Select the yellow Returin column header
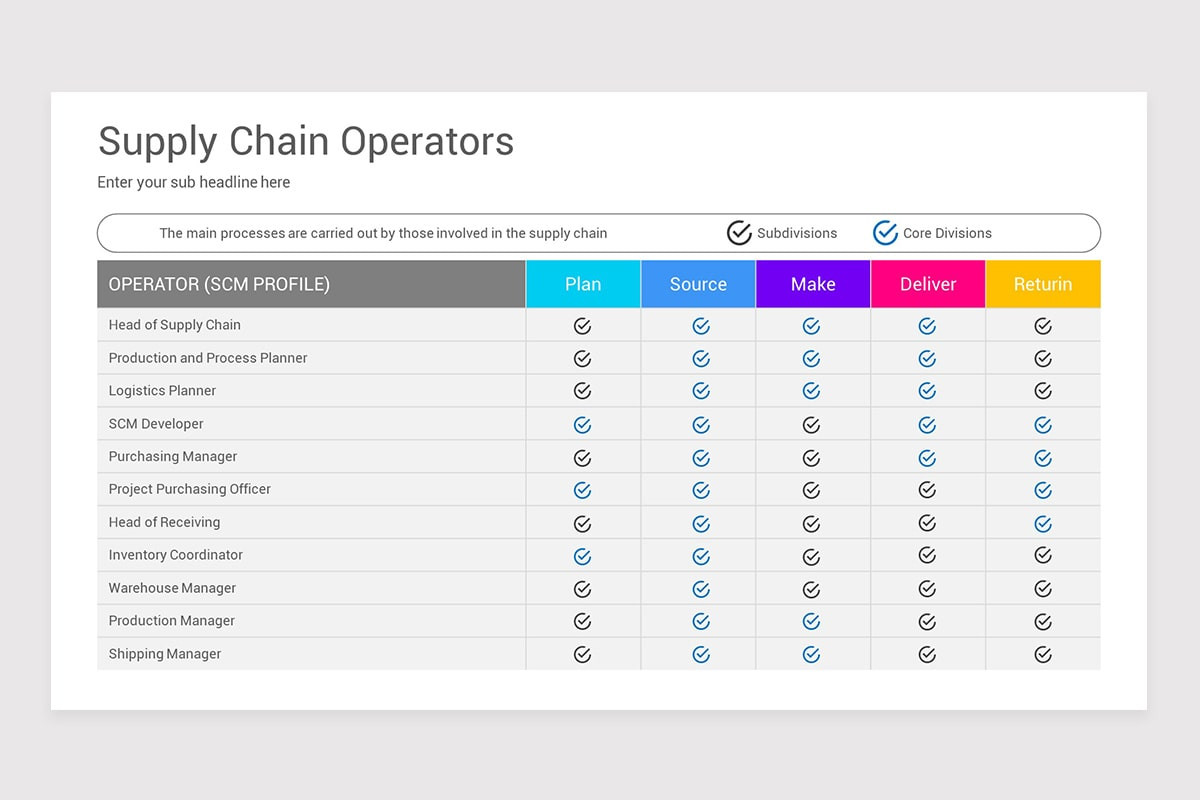This screenshot has height=800, width=1200. [1043, 284]
